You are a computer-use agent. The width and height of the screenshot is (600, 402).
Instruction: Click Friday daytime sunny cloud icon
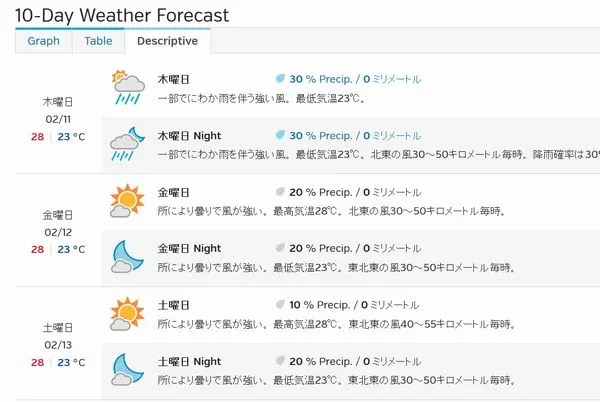coord(127,201)
